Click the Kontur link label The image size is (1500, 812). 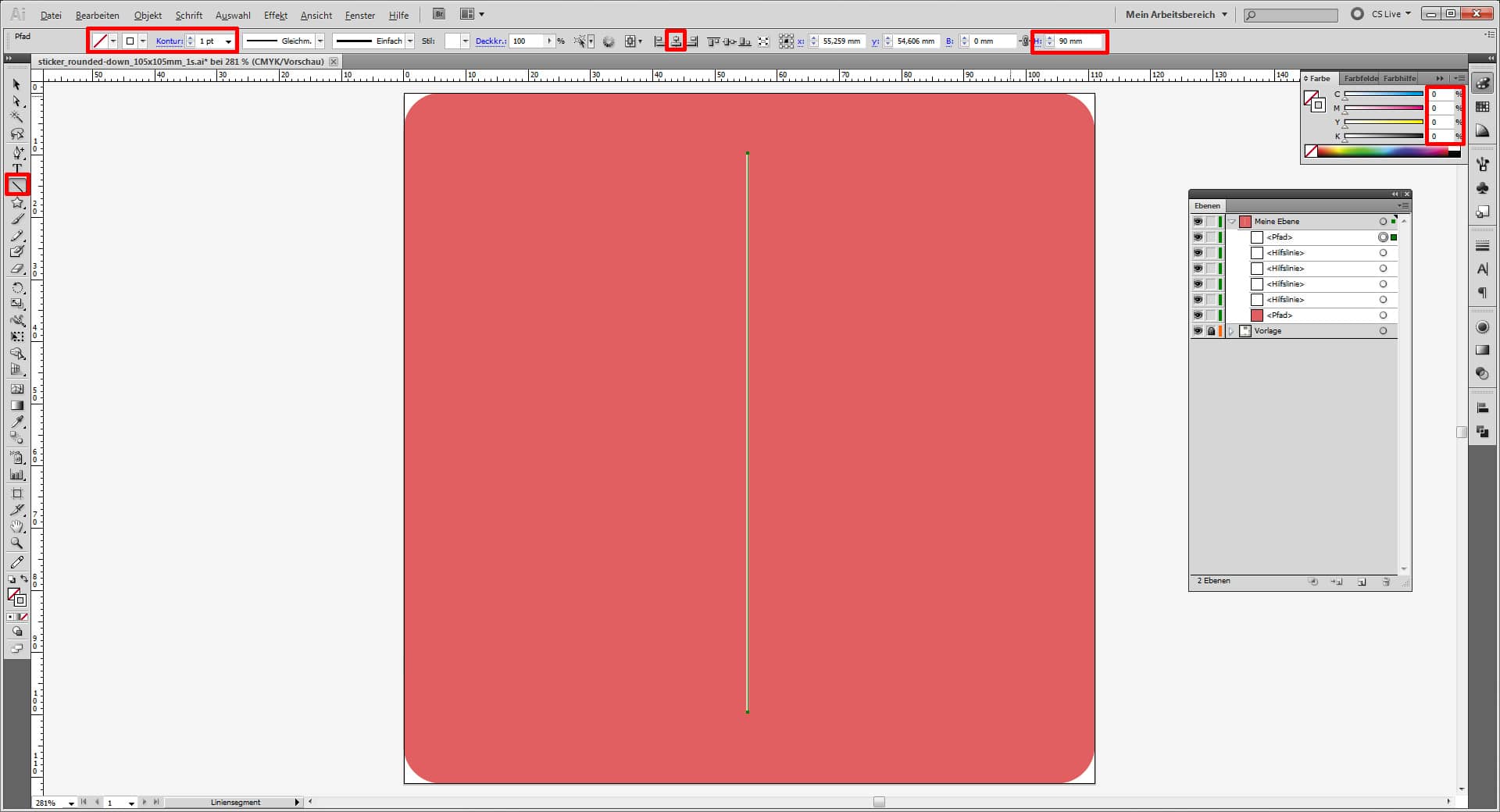pyautogui.click(x=169, y=41)
